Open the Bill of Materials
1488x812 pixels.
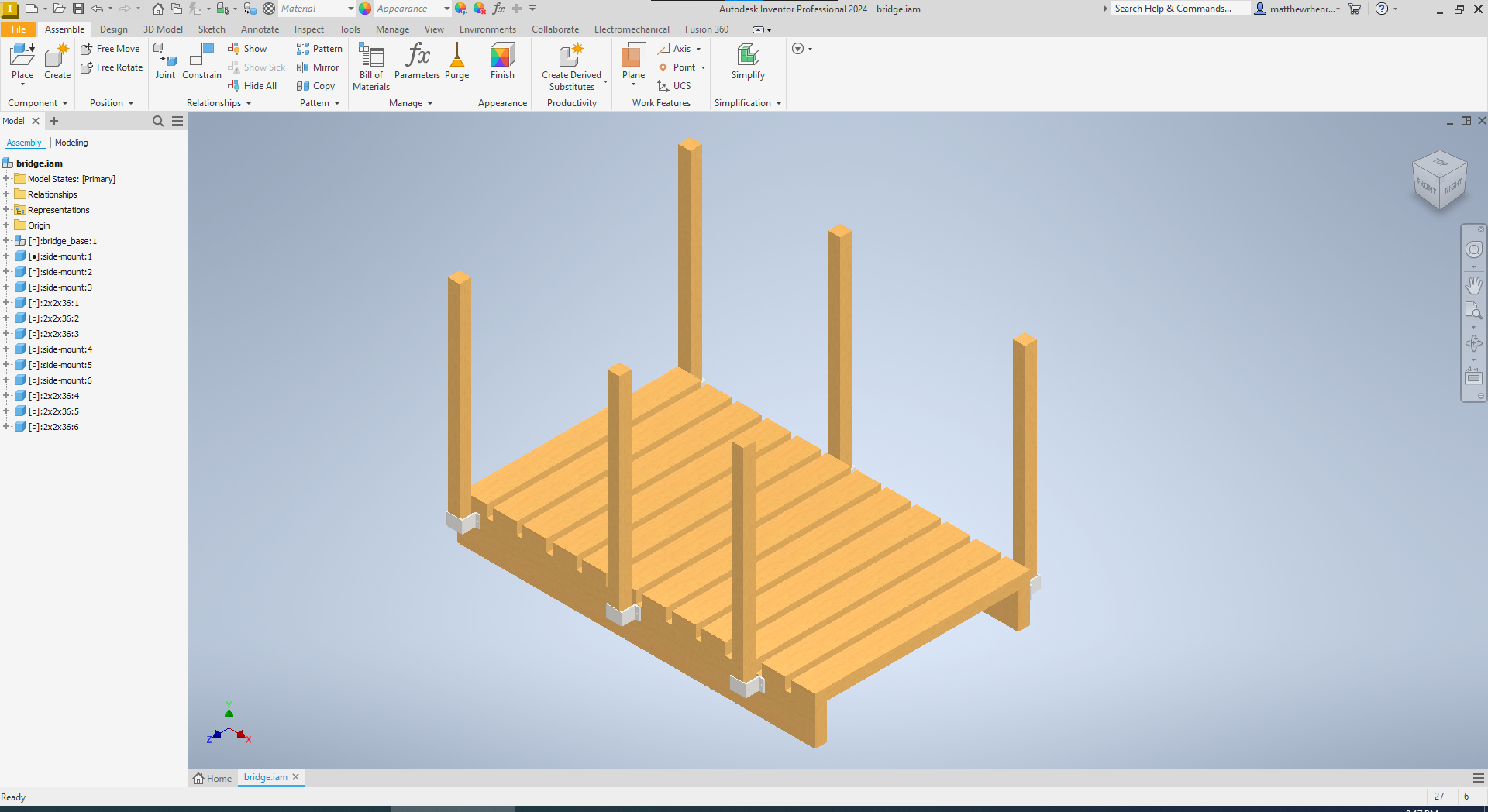371,67
